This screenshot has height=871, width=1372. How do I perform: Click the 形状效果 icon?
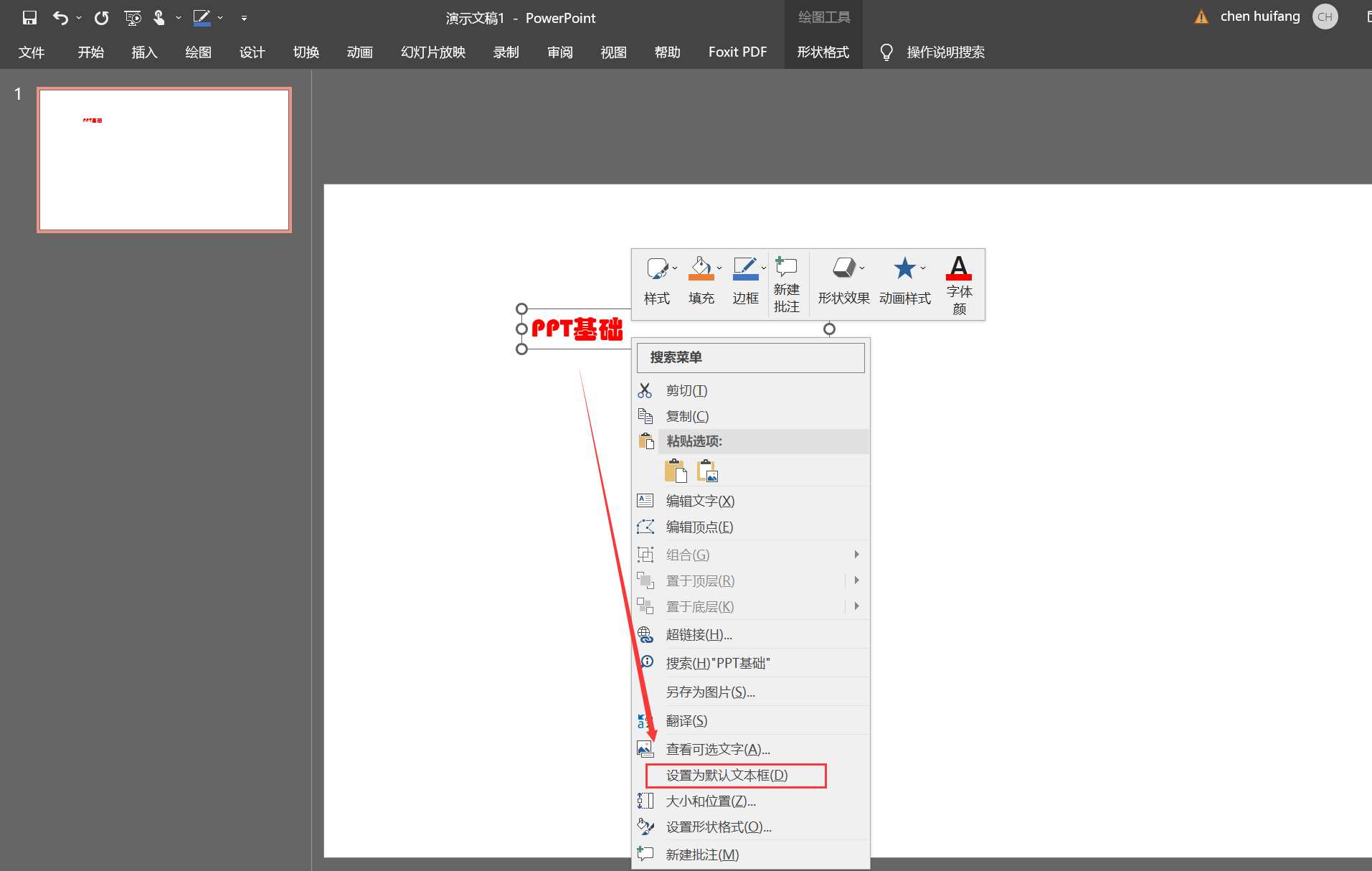[x=843, y=268]
